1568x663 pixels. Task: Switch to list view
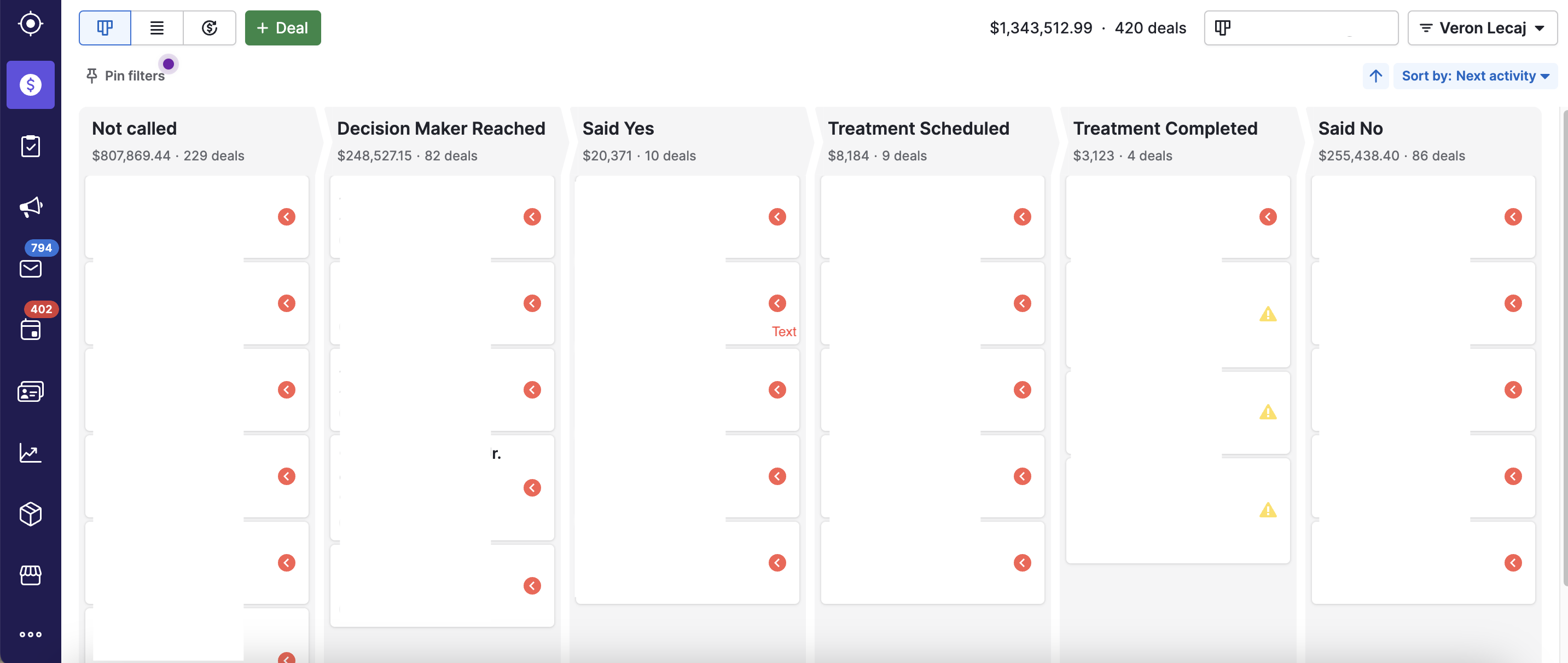157,28
